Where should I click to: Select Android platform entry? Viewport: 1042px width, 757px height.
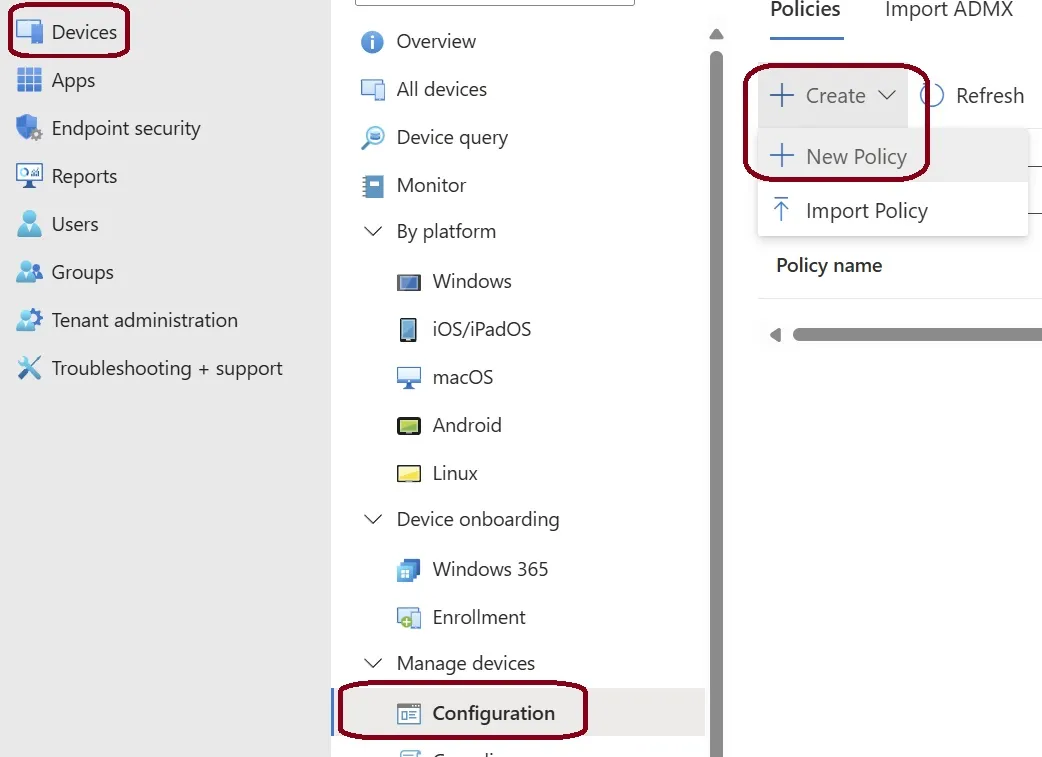pos(467,425)
